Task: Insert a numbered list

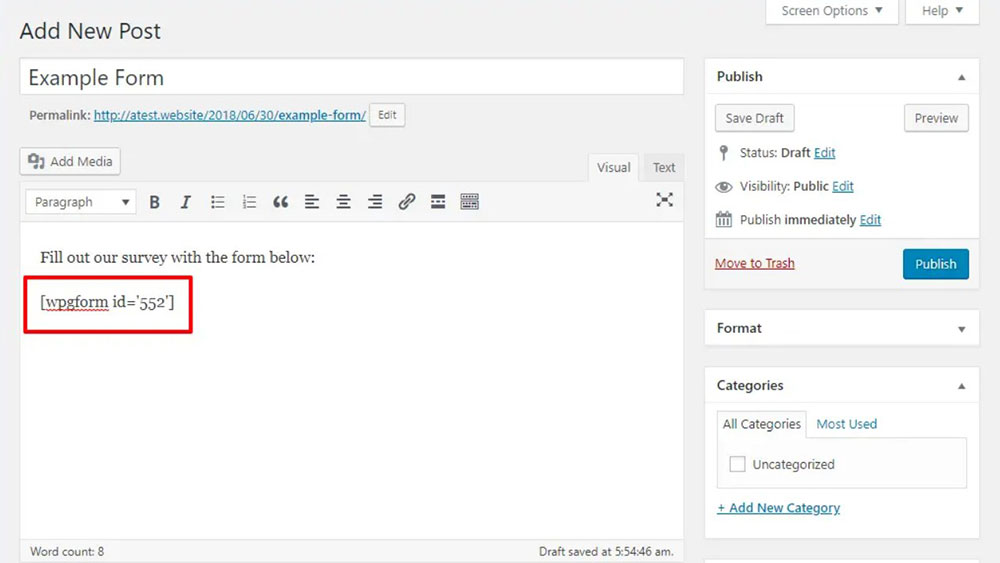Action: pos(249,202)
